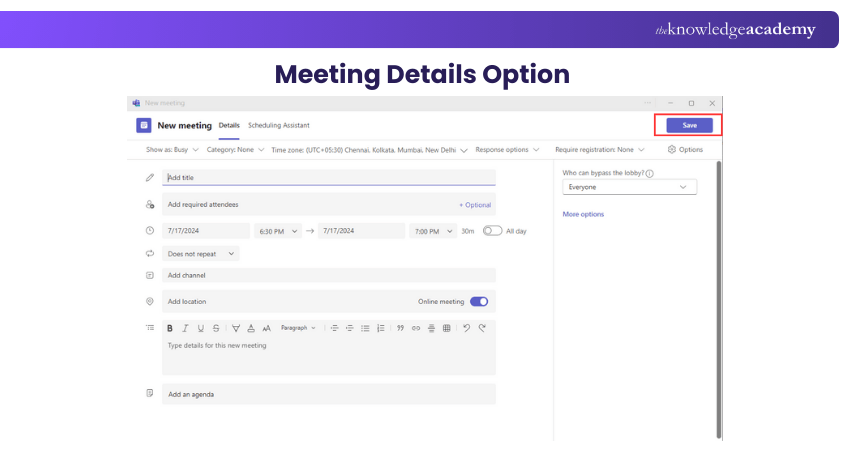Viewport: 850px width, 450px height.
Task: Open the Category: None dropdown
Action: 235,150
